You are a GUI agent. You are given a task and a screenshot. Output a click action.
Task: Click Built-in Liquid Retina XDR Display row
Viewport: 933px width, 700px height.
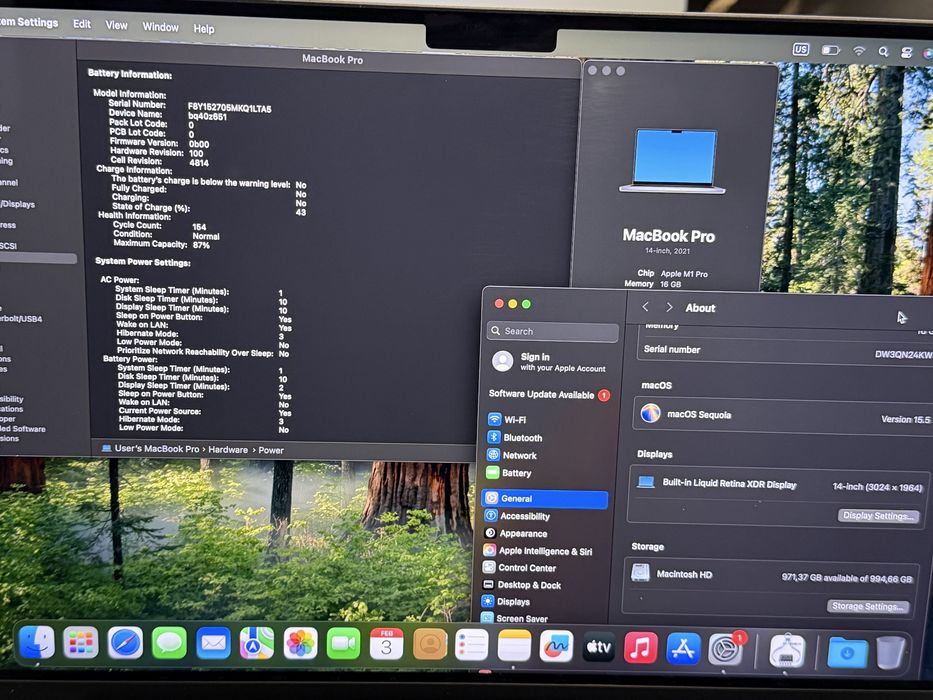point(779,485)
